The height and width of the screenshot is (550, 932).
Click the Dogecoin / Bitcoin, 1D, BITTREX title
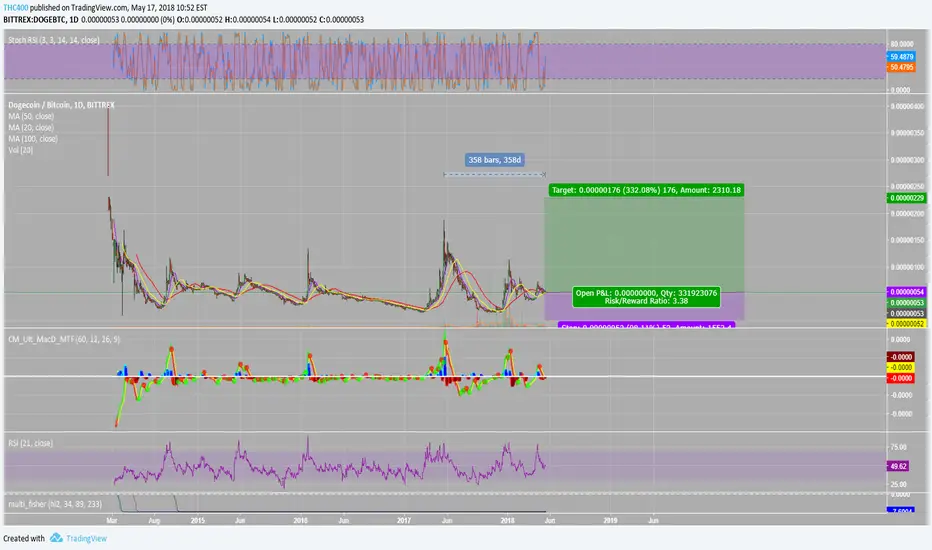(x=61, y=105)
